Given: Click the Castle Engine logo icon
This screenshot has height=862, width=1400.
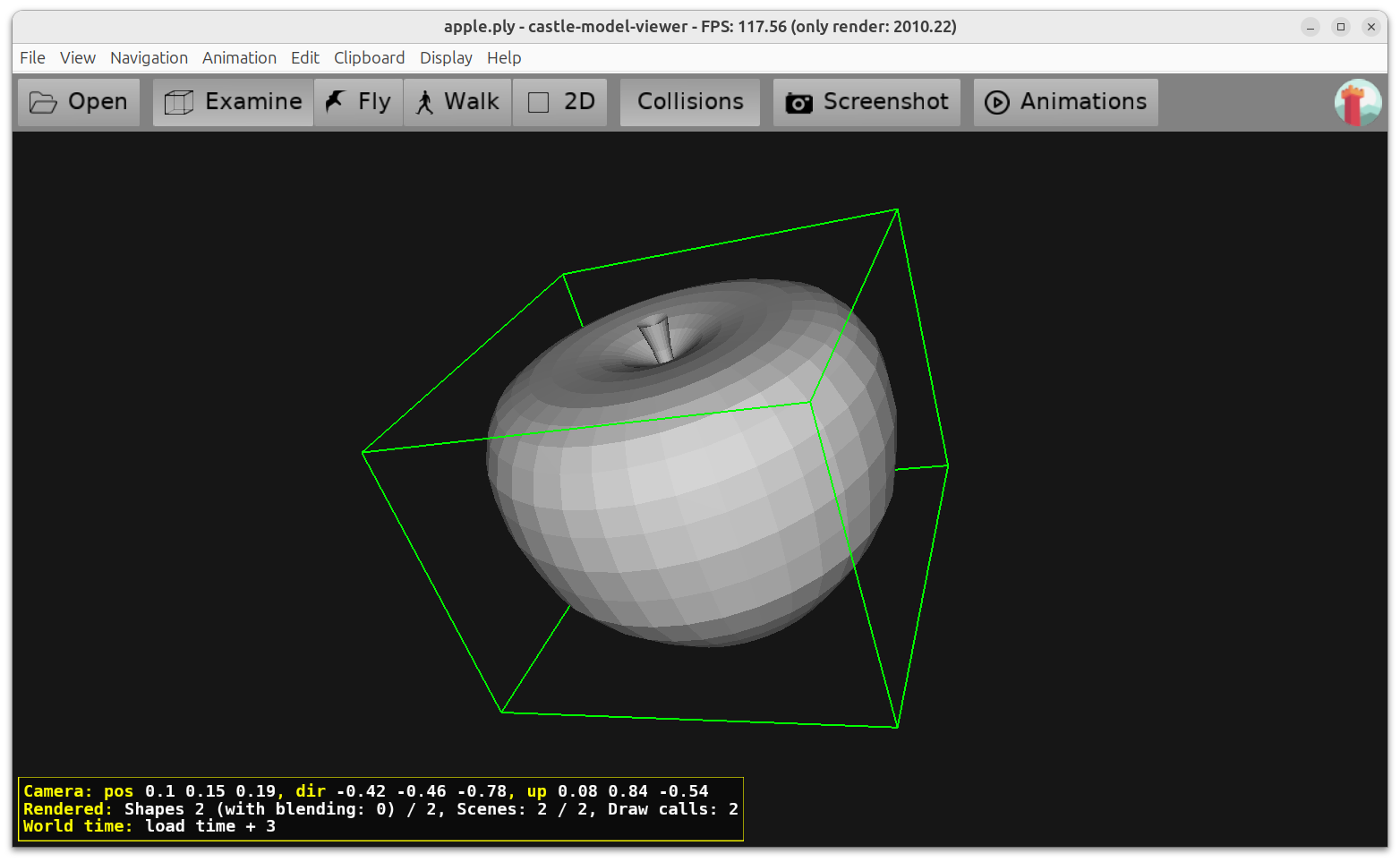Looking at the screenshot, I should (x=1357, y=103).
